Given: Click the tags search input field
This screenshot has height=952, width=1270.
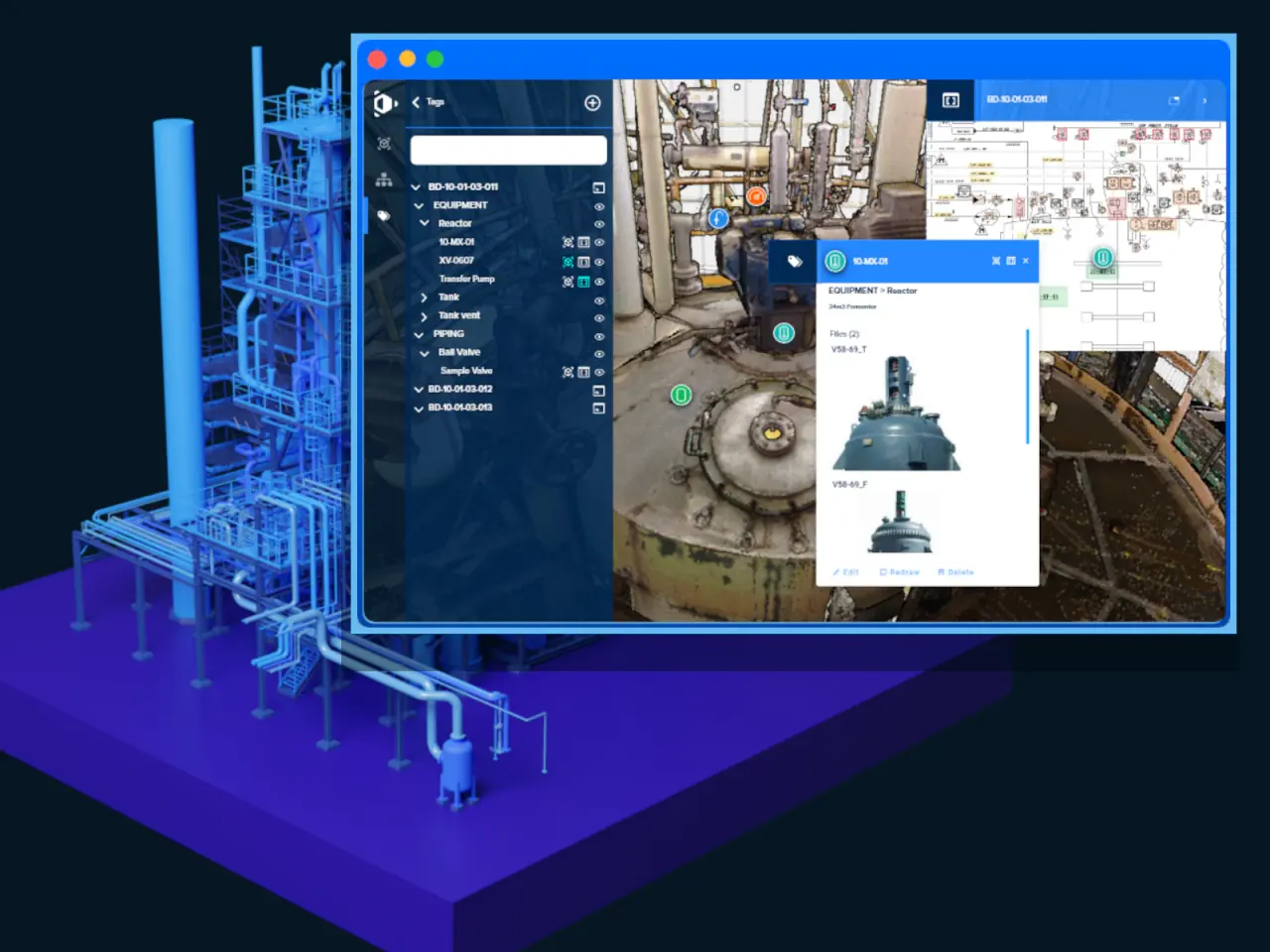Looking at the screenshot, I should click(508, 150).
